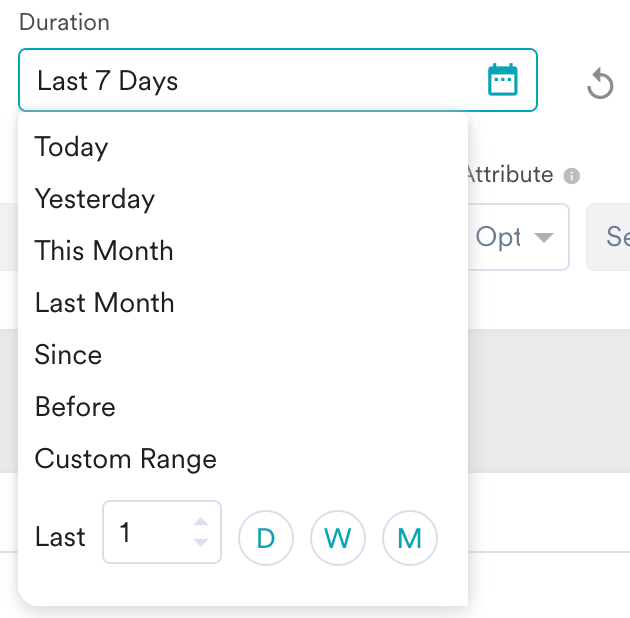Focus the Last number input field
Image resolution: width=630 pixels, height=618 pixels.
[x=162, y=532]
